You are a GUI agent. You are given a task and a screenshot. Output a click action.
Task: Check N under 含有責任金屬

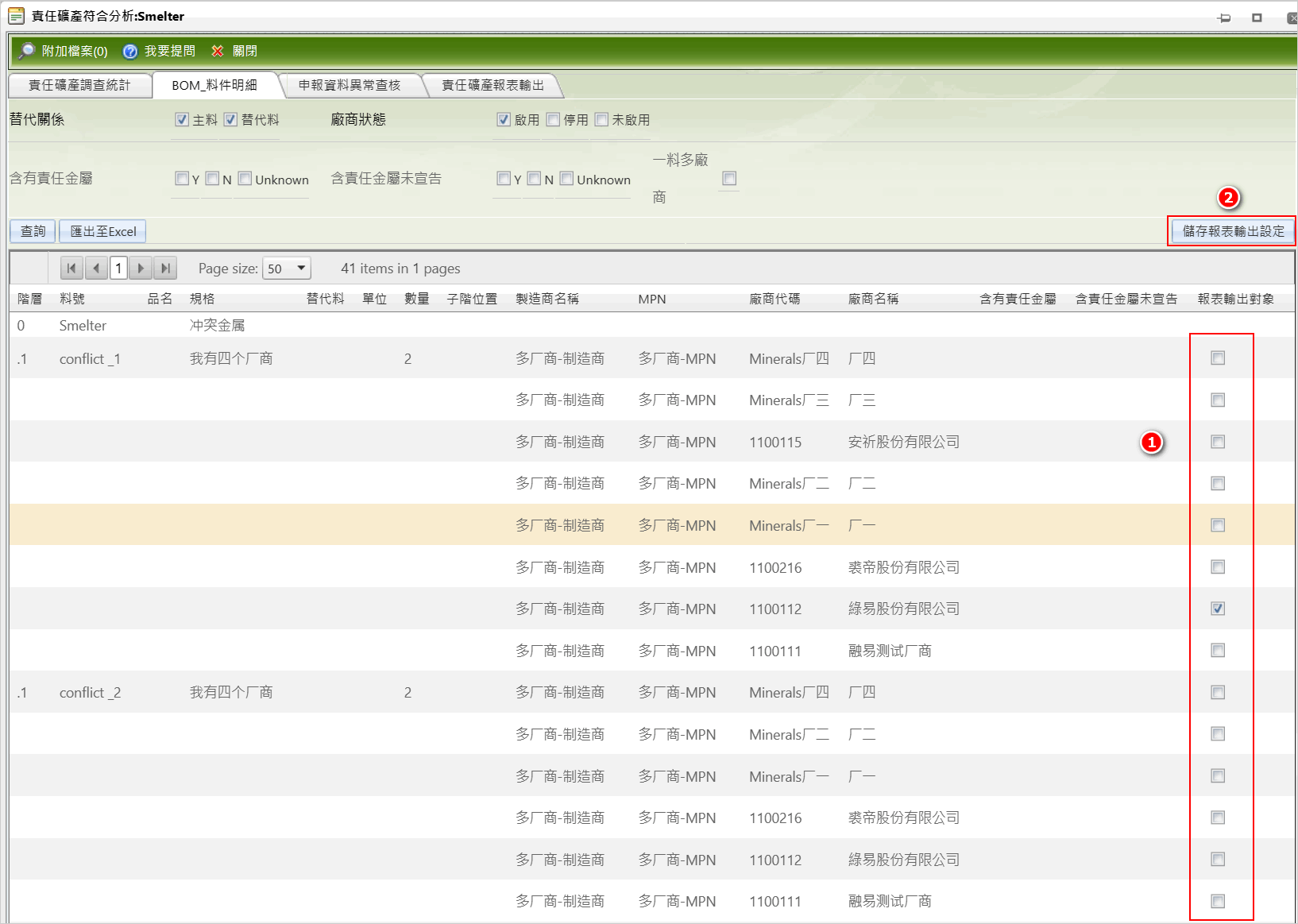212,179
